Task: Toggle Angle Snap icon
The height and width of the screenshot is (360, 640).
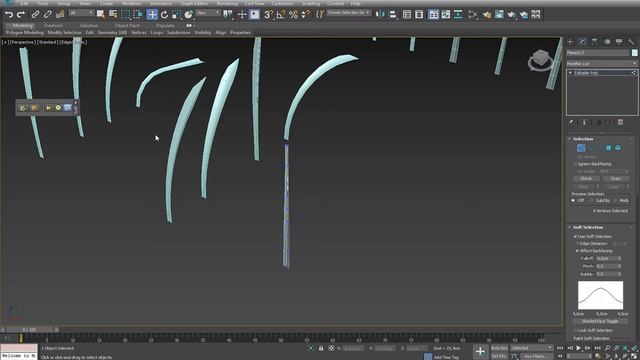Action: pyautogui.click(x=281, y=15)
